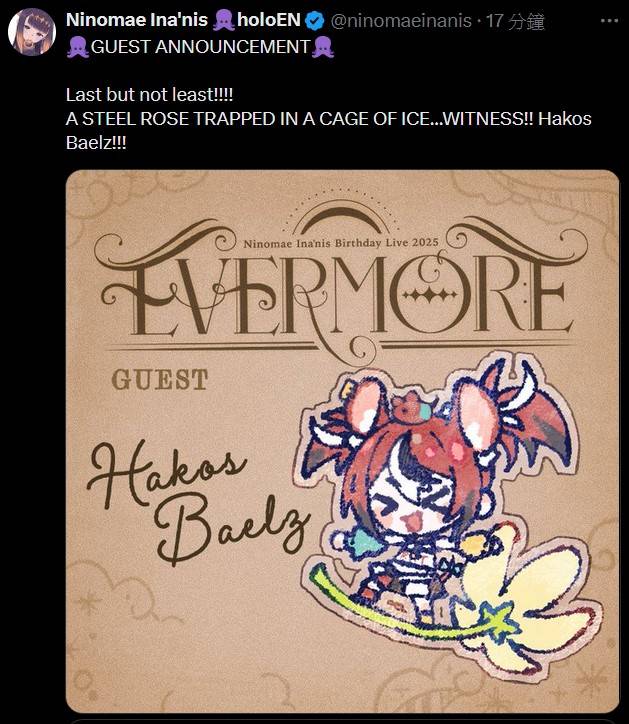Viewport: 629px width, 724px height.
Task: Click the octopus emoji beside holoEN
Action: pos(224,21)
